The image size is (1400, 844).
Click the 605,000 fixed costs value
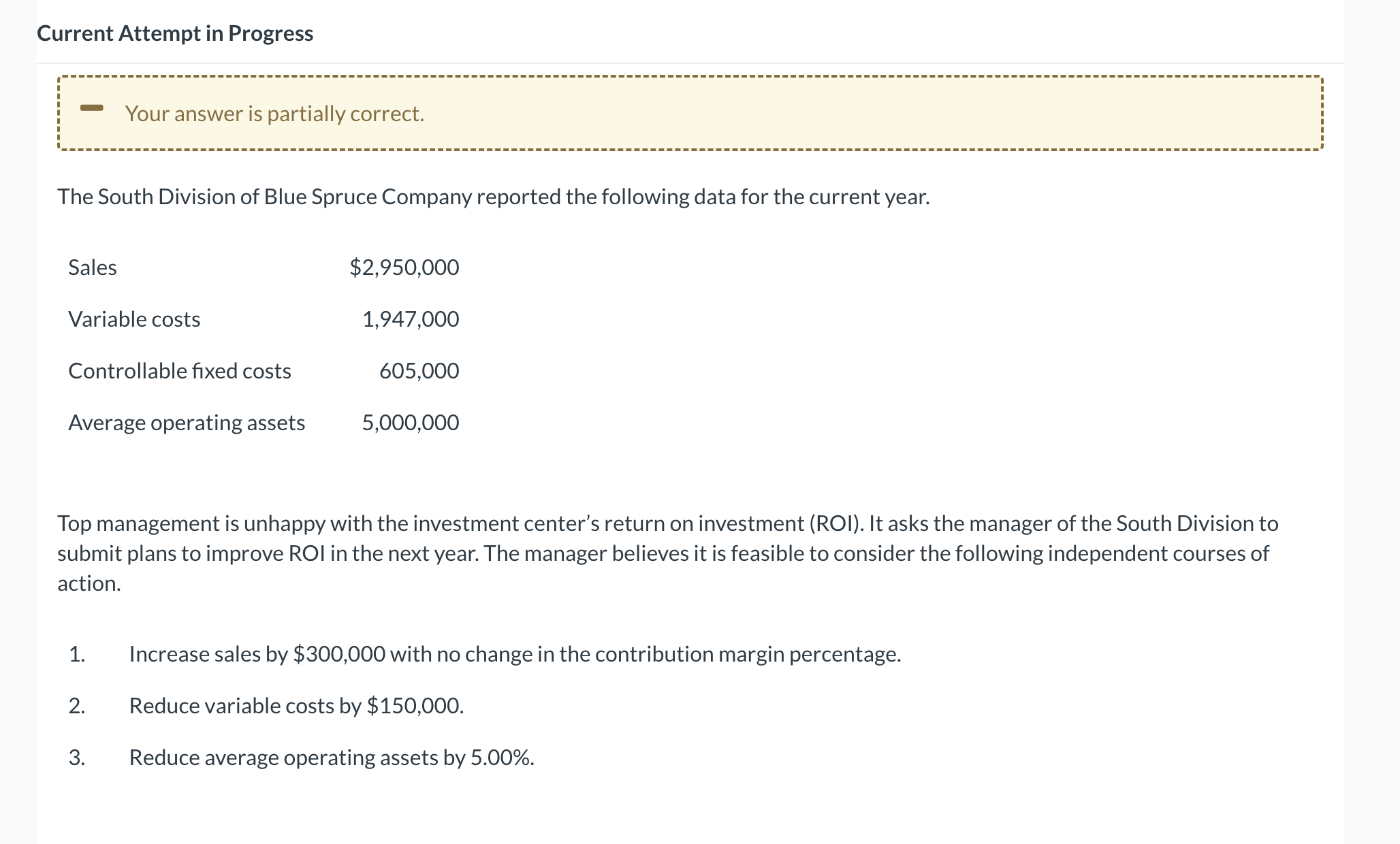coord(419,371)
